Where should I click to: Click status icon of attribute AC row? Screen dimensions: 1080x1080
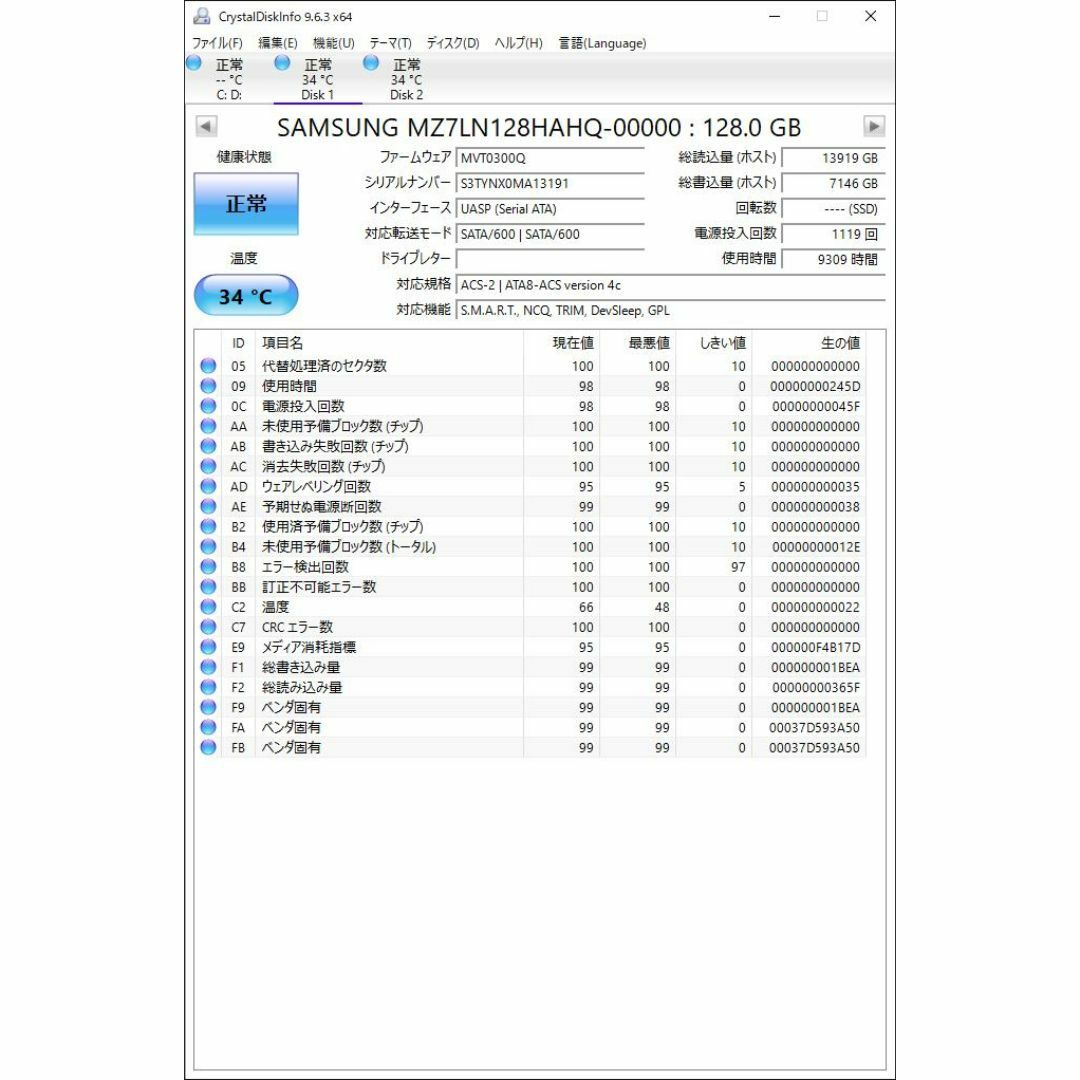coord(208,466)
